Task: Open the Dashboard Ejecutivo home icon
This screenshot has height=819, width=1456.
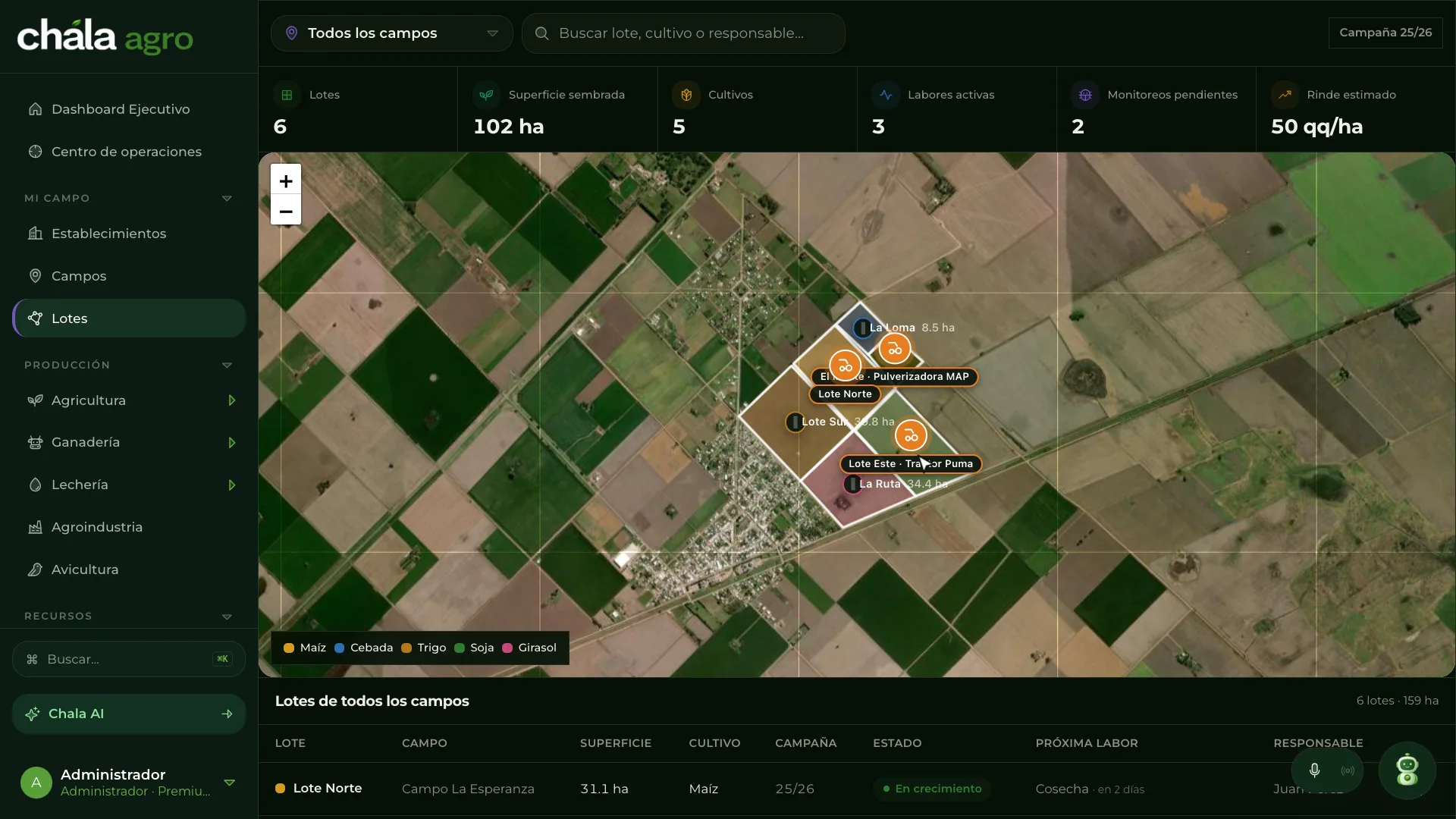Action: [35, 109]
